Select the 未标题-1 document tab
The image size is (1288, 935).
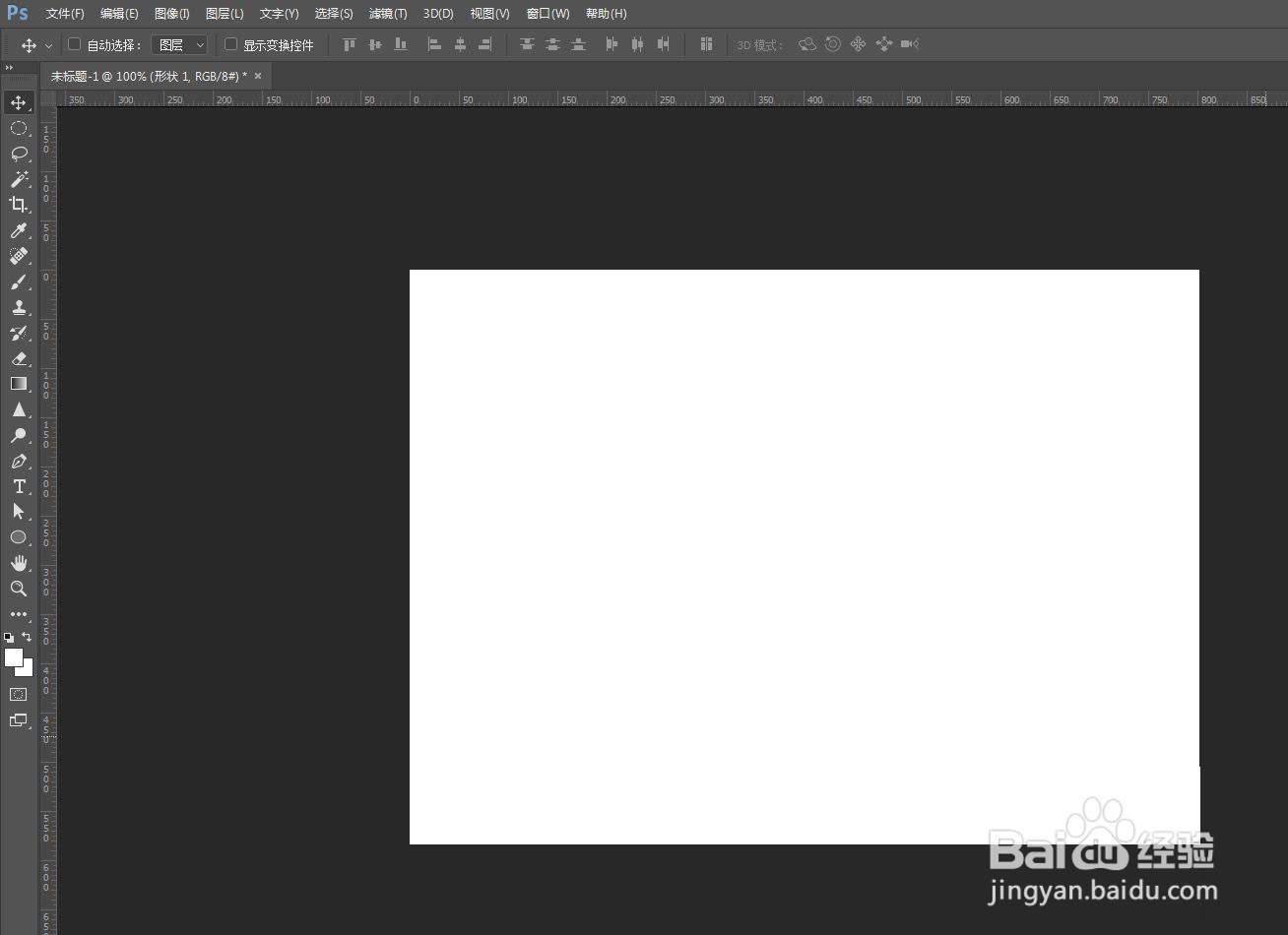[x=156, y=76]
